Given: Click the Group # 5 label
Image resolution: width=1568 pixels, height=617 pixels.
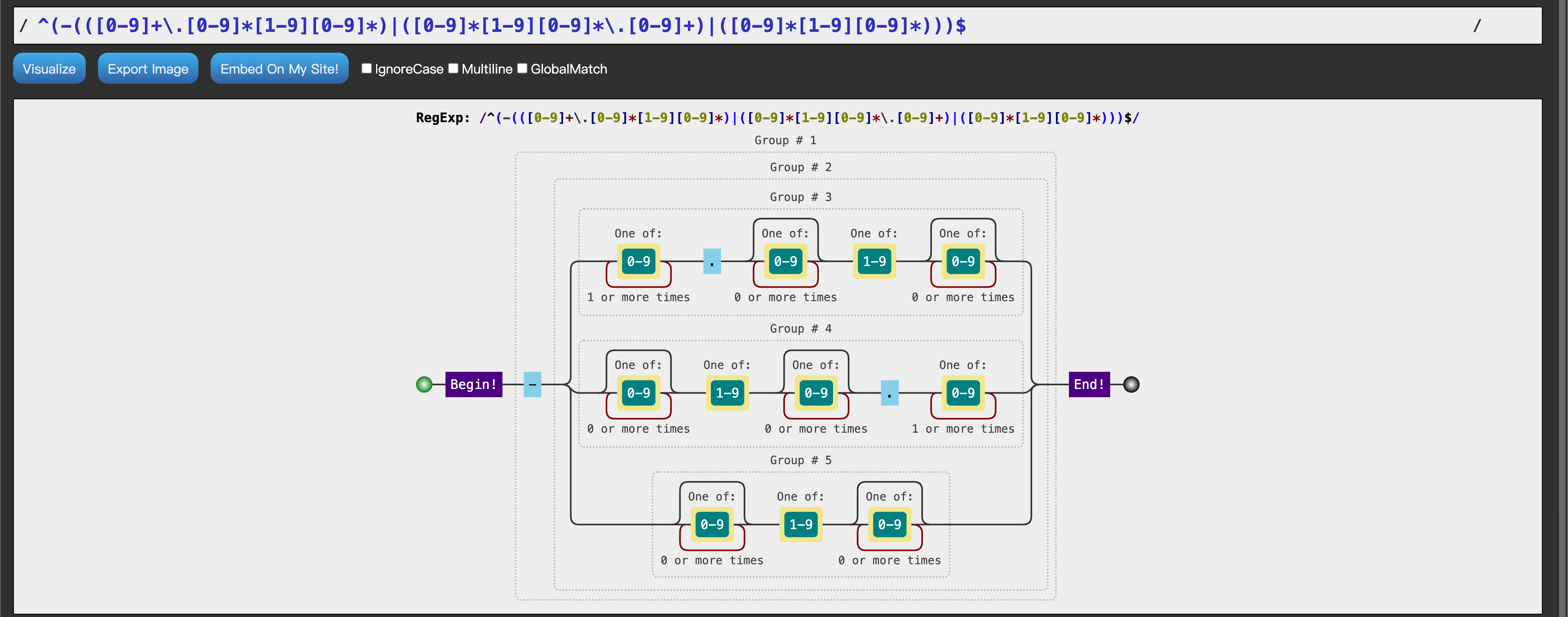Looking at the screenshot, I should (x=800, y=460).
